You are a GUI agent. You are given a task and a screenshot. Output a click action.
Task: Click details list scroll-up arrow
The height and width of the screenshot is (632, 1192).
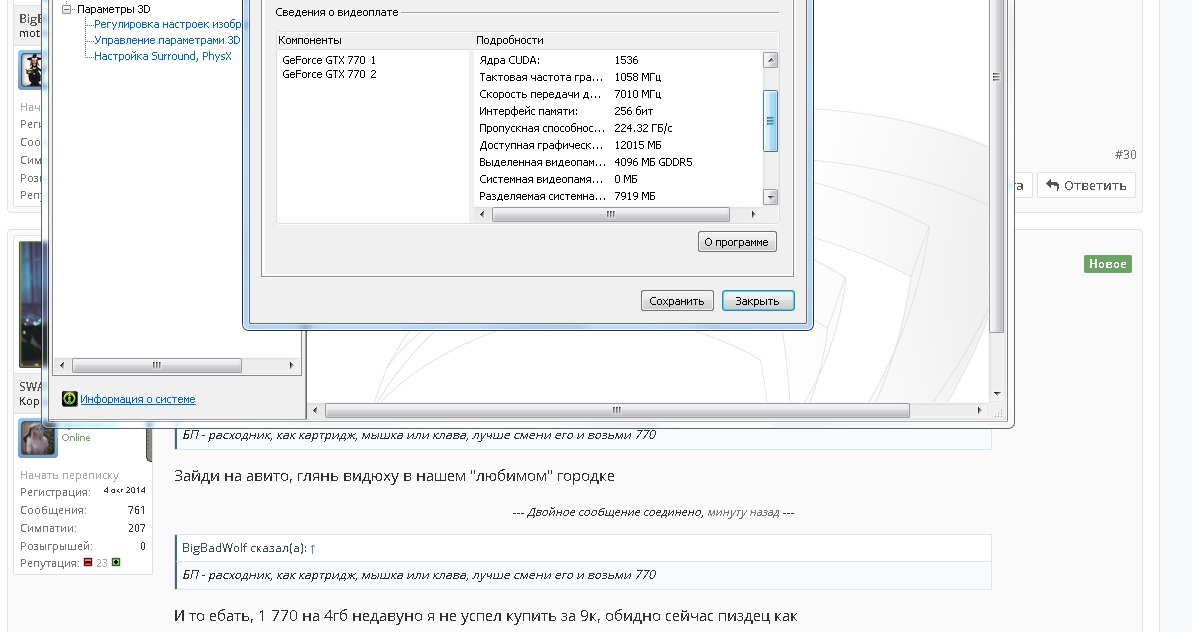click(x=770, y=60)
